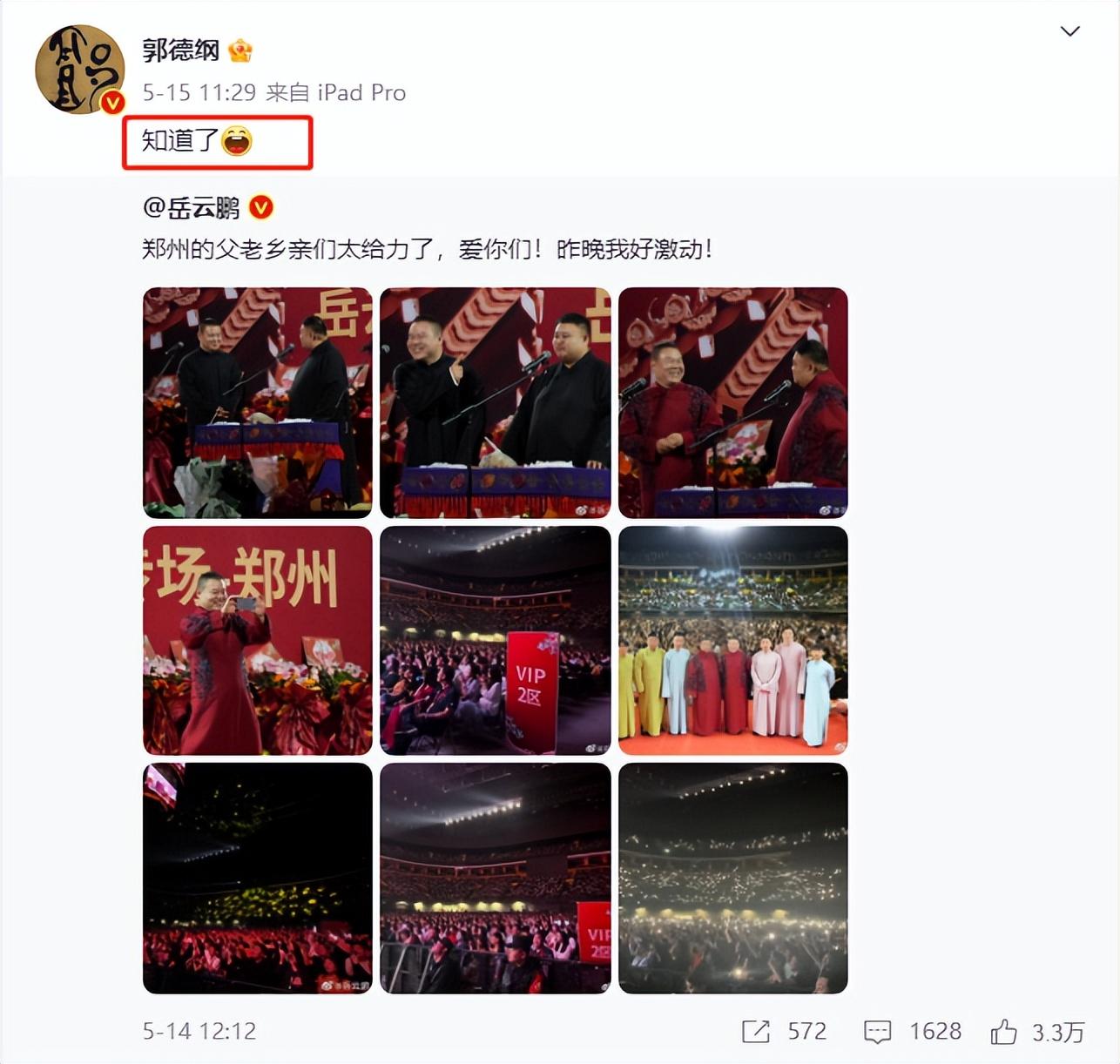Click the crown membership badge beside 郭德纲
Screen dimensions: 1120x1064
point(240,51)
